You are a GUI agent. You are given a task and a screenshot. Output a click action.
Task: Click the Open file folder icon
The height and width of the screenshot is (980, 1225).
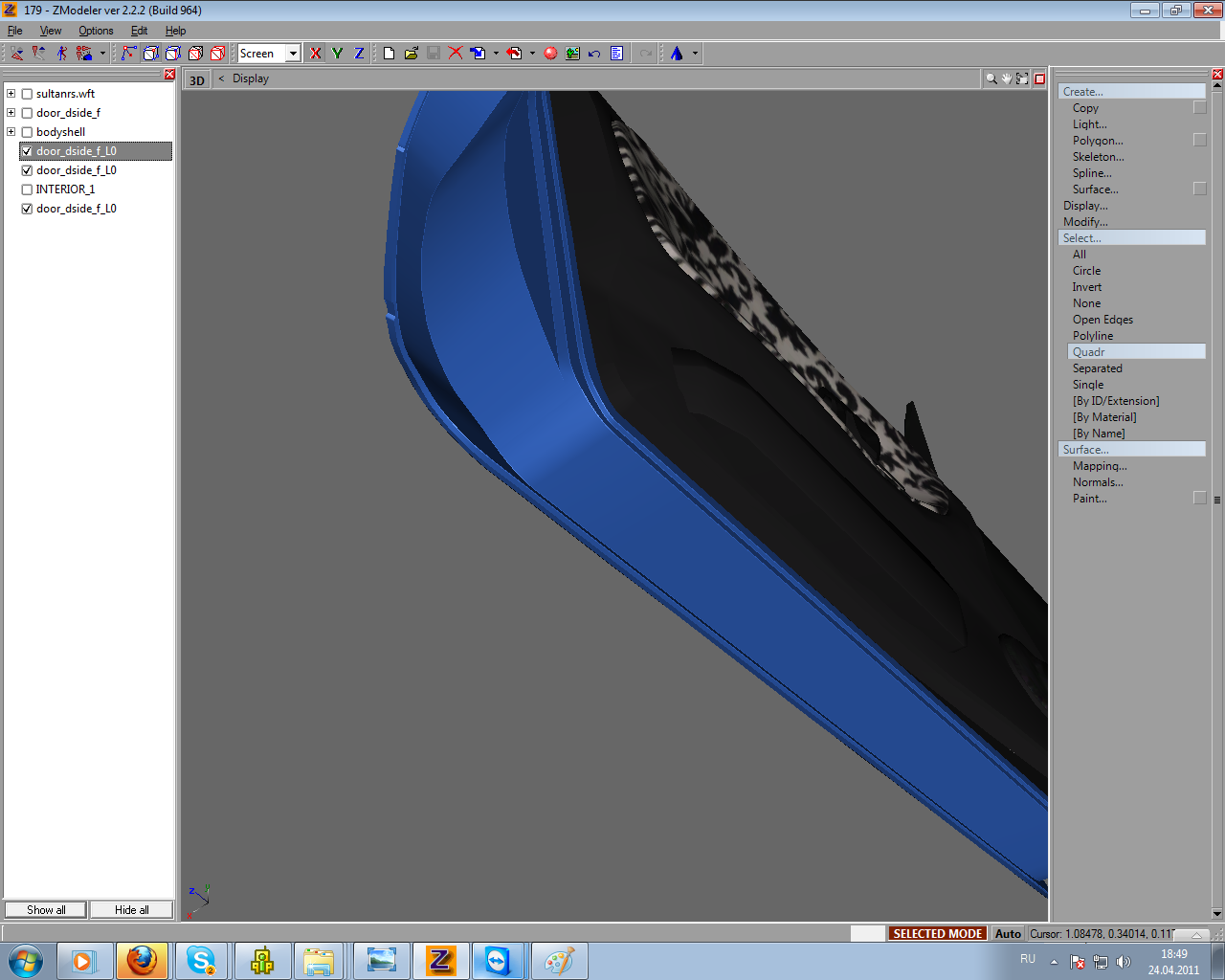pyautogui.click(x=411, y=54)
